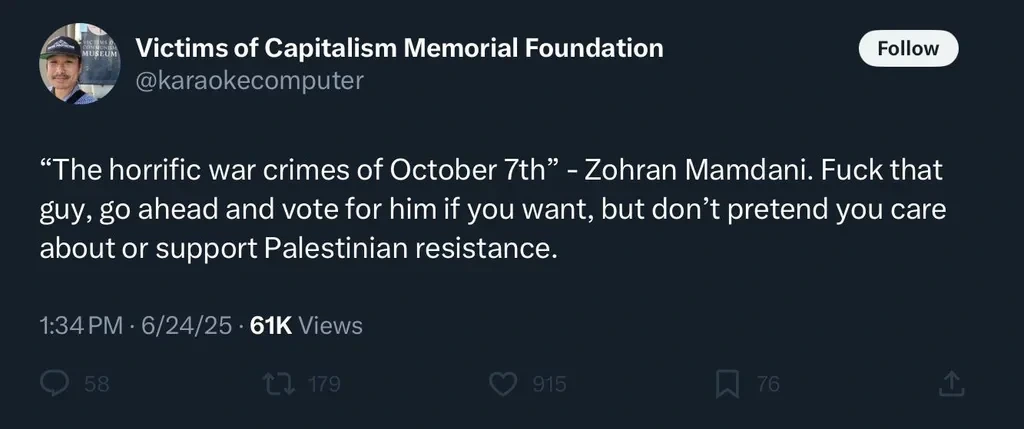Follow the karaokecomputer account
Image resolution: width=1024 pixels, height=429 pixels.
click(x=908, y=48)
